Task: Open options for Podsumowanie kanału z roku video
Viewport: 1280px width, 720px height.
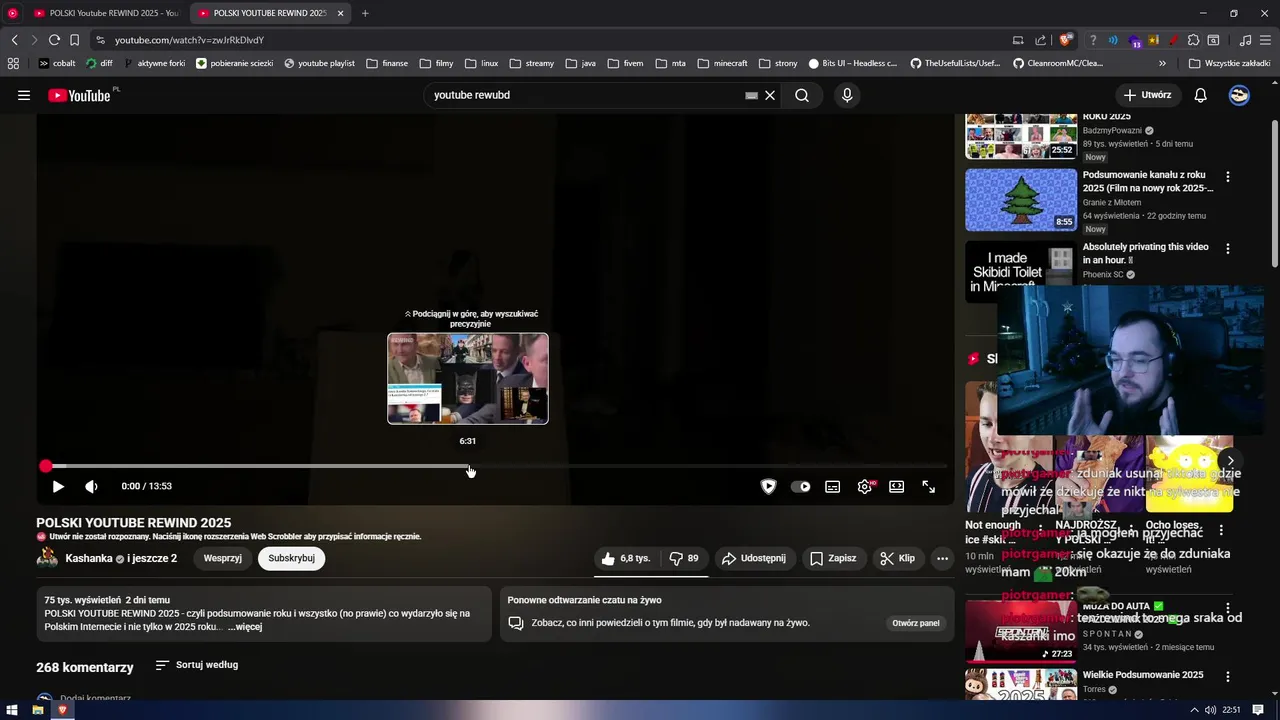Action: tap(1228, 177)
